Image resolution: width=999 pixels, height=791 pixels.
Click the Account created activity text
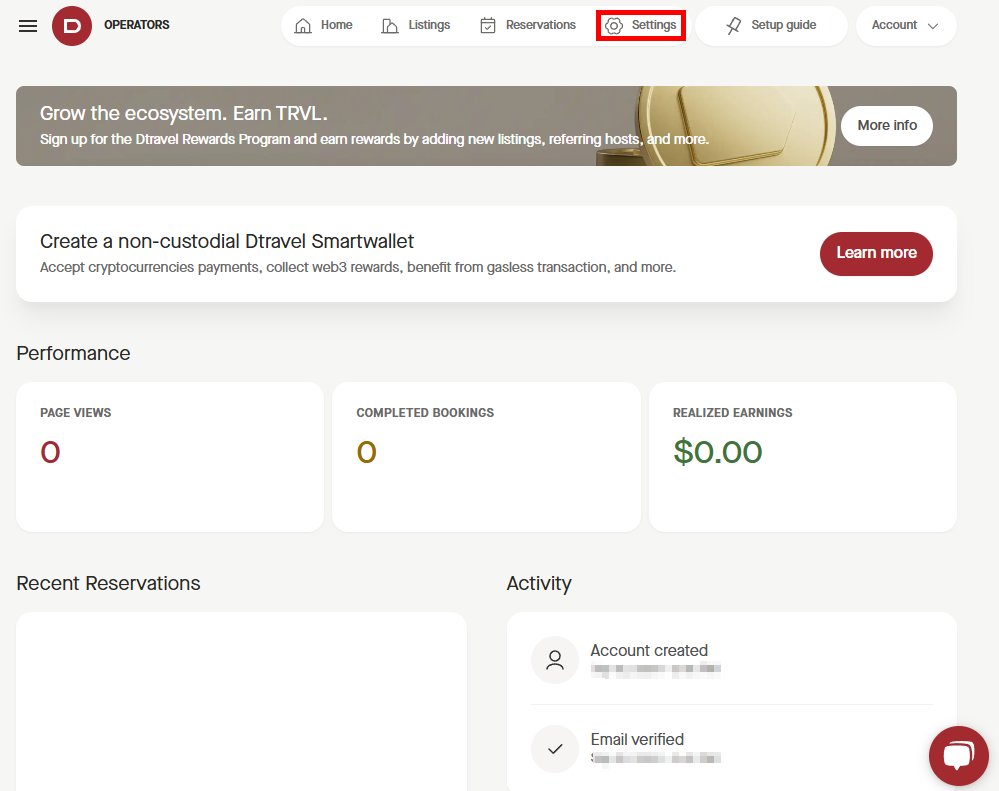649,650
